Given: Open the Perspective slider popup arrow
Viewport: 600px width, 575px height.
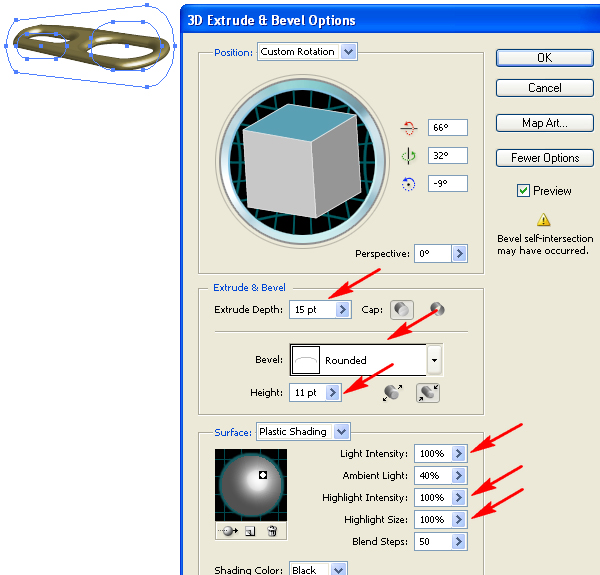Looking at the screenshot, I should coord(459,254).
